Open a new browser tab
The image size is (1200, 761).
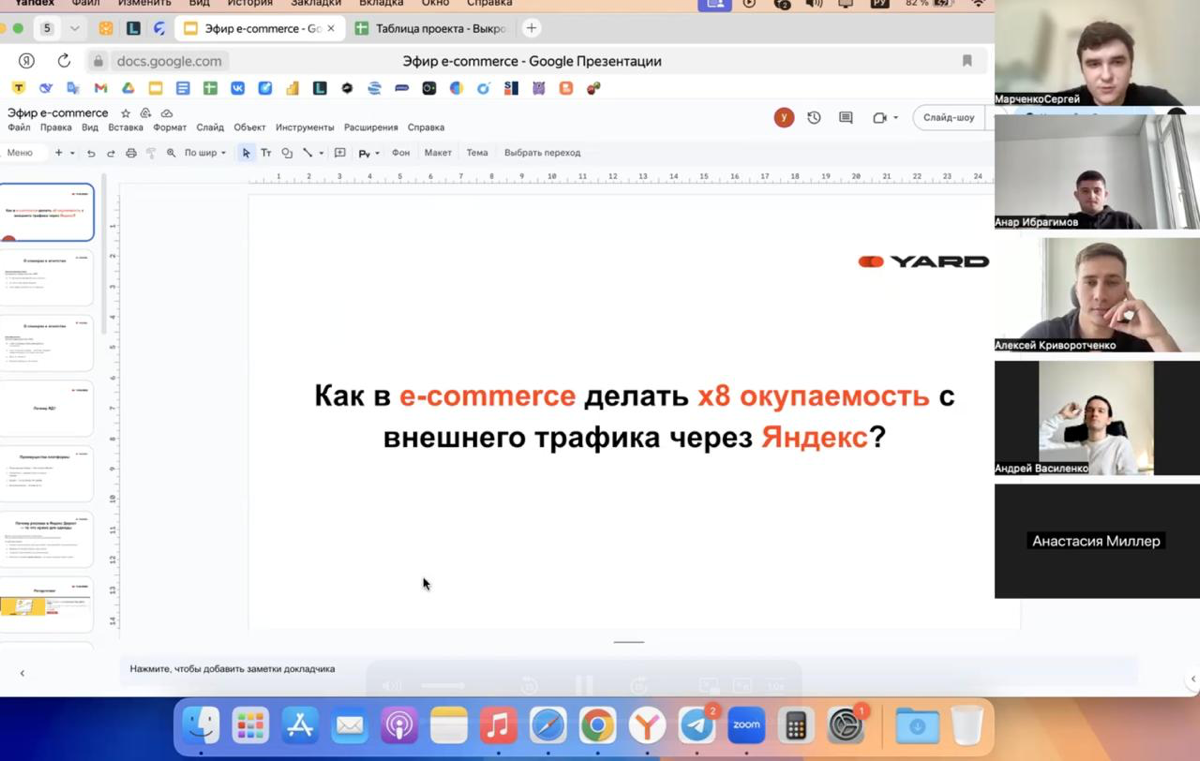pyautogui.click(x=532, y=28)
